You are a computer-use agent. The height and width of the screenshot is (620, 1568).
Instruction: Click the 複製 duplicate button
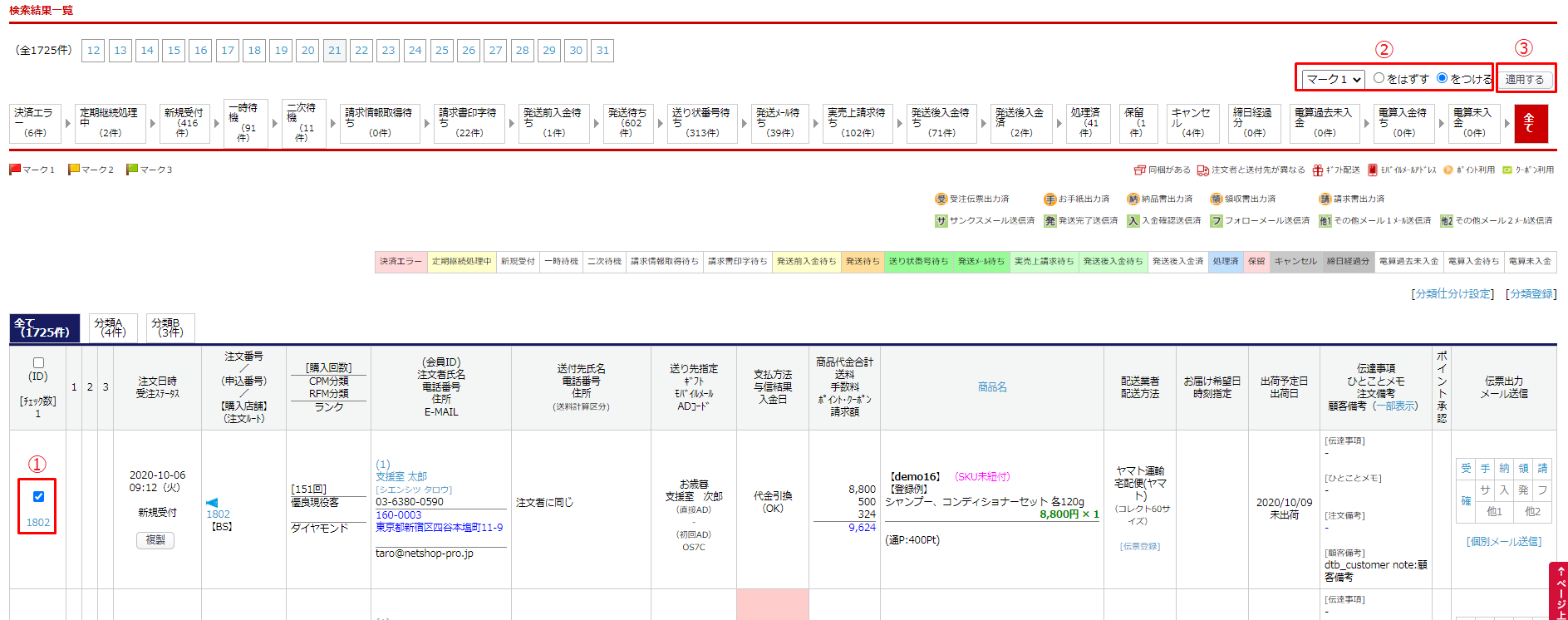155,540
